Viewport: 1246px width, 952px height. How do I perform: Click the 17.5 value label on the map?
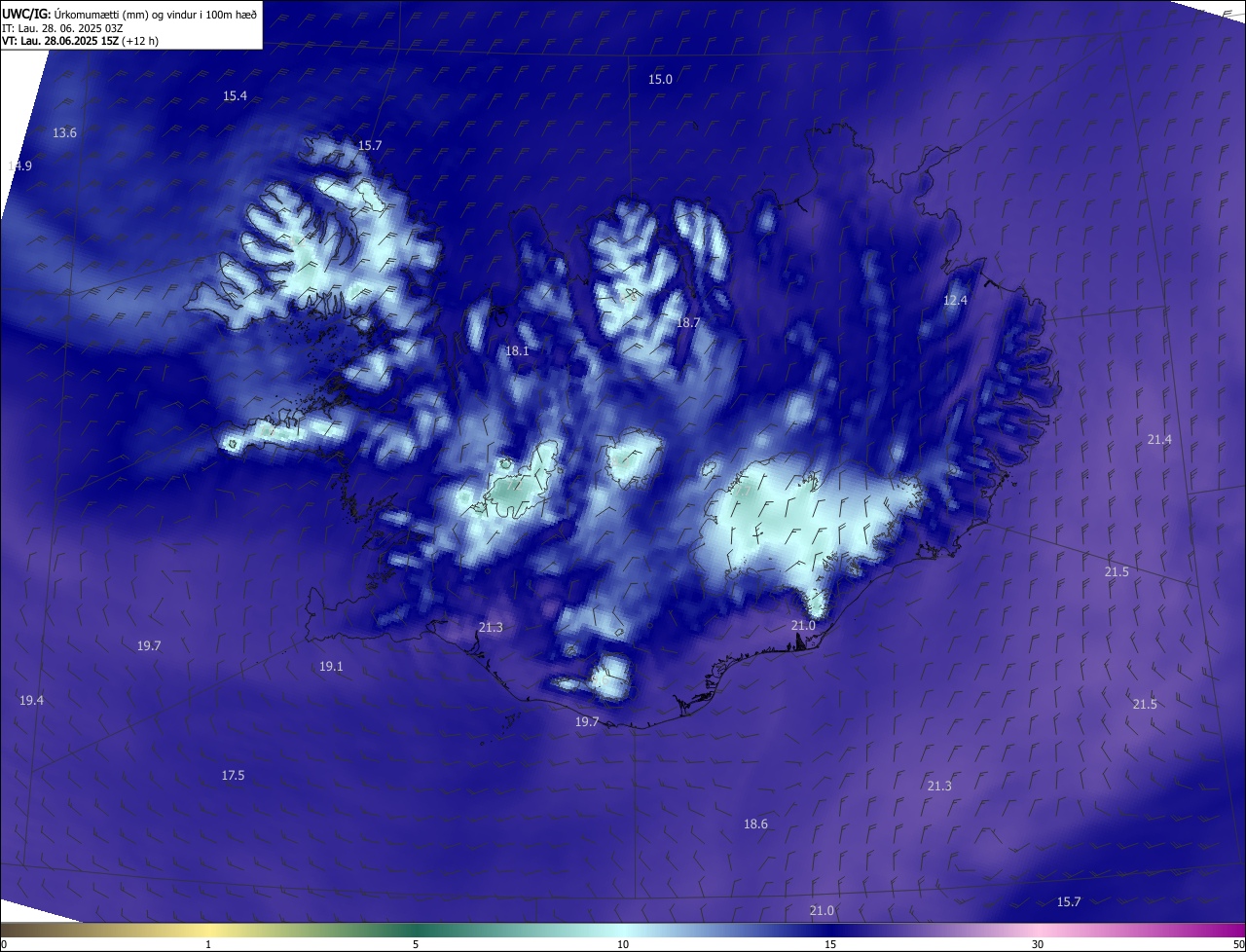coord(233,775)
